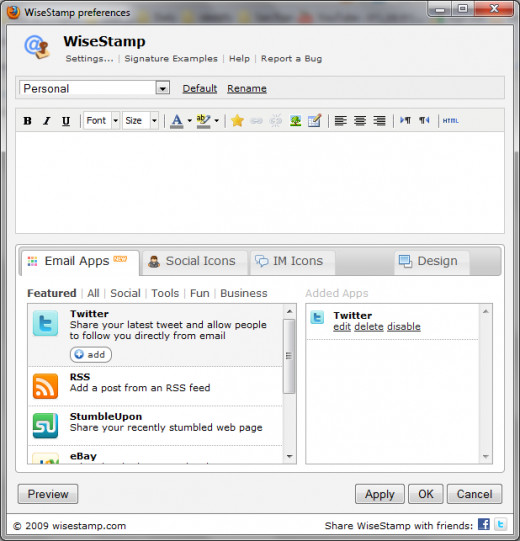This screenshot has width=520, height=541.
Task: Set right-to-left text direction
Action: pyautogui.click(x=424, y=120)
